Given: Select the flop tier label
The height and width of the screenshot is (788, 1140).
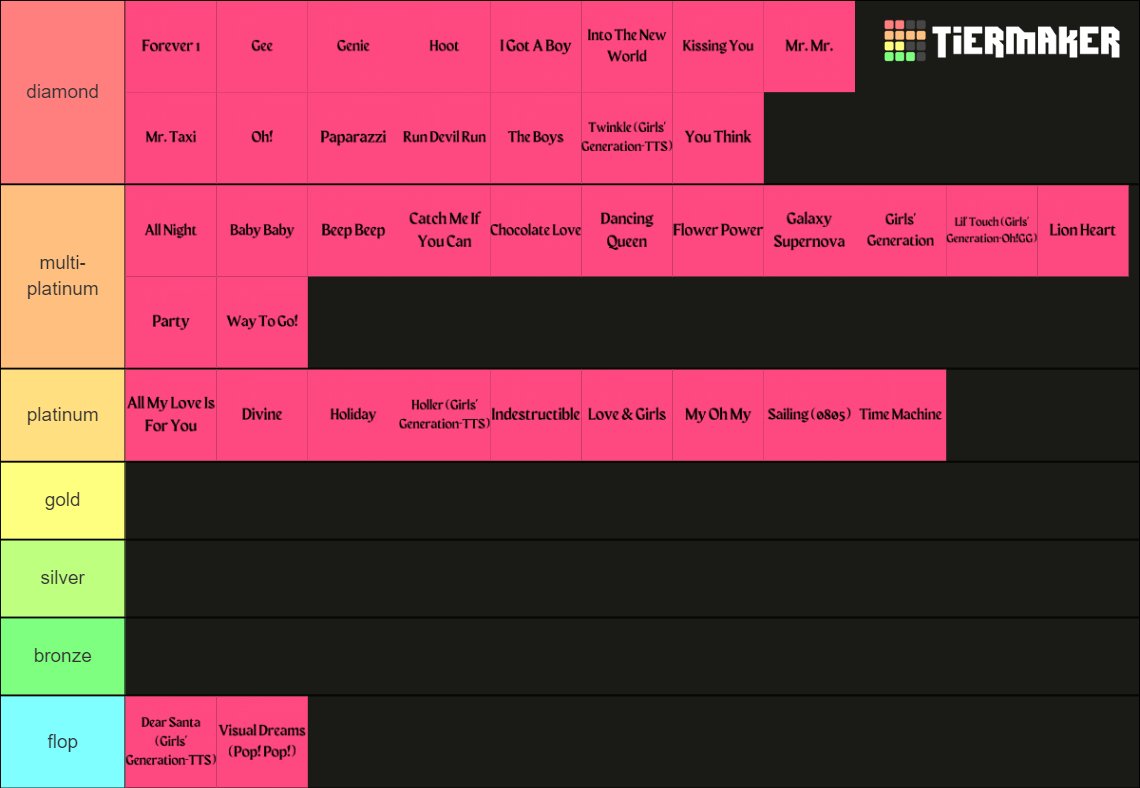Looking at the screenshot, I should click(62, 742).
